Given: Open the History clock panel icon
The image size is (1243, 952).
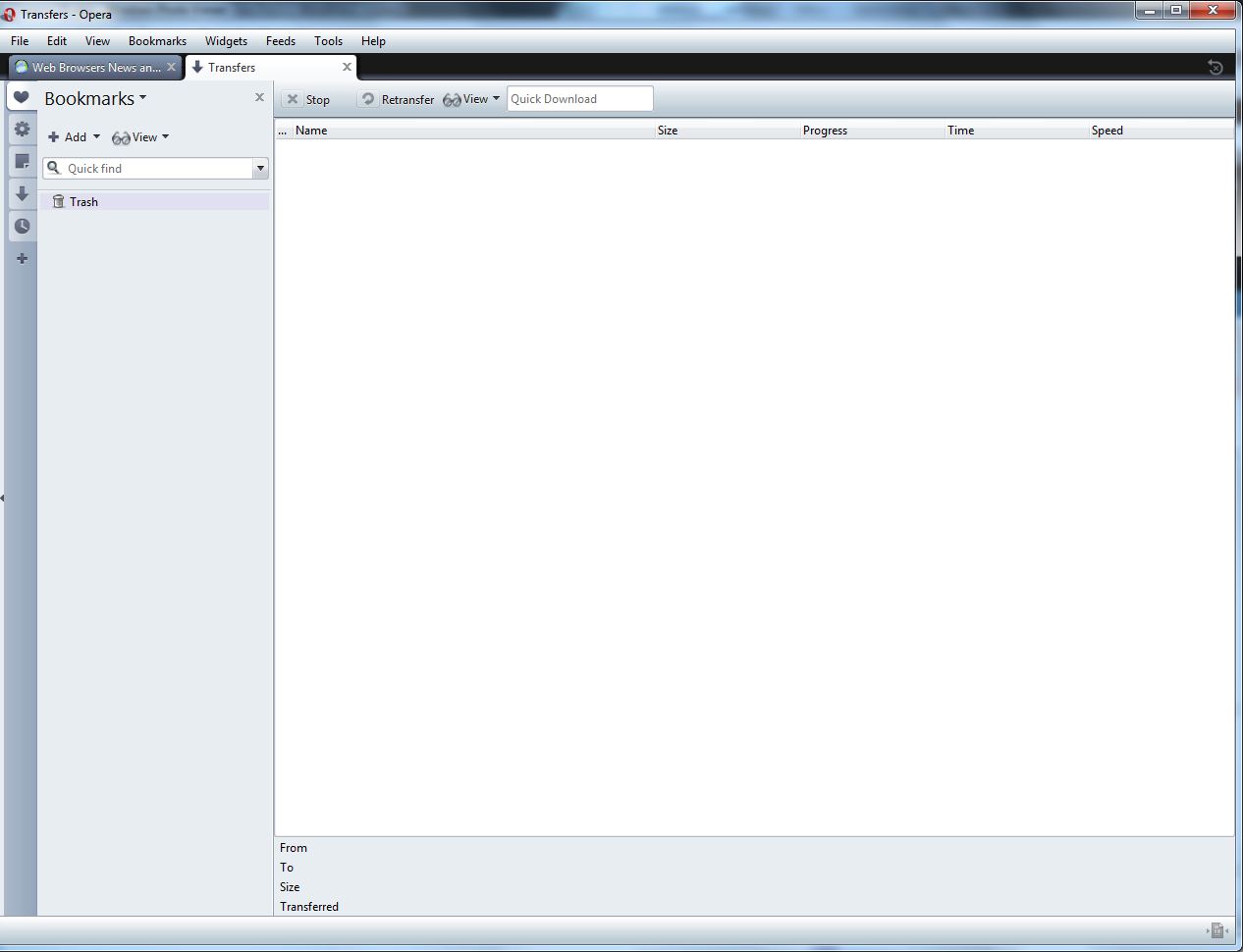Looking at the screenshot, I should coord(22,226).
